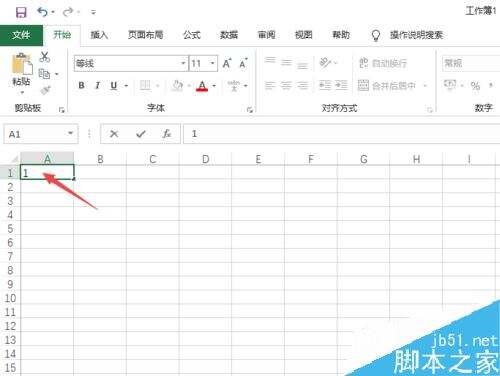Click the Name Box showing A1
500x376 pixels.
41,134
